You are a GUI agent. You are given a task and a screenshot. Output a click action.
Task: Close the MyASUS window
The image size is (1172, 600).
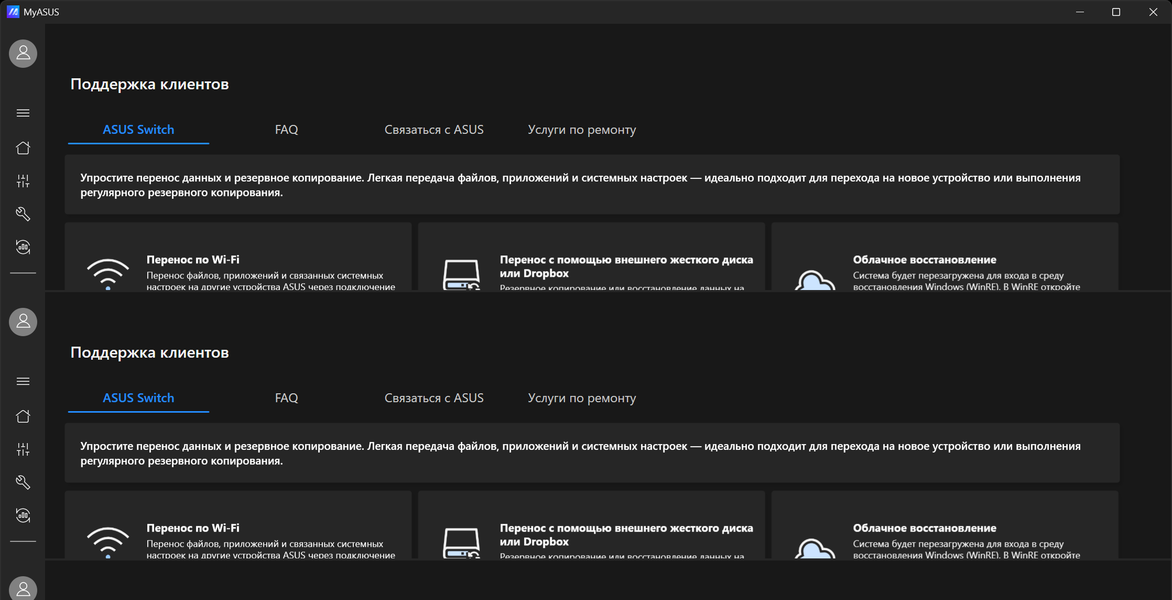1152,11
